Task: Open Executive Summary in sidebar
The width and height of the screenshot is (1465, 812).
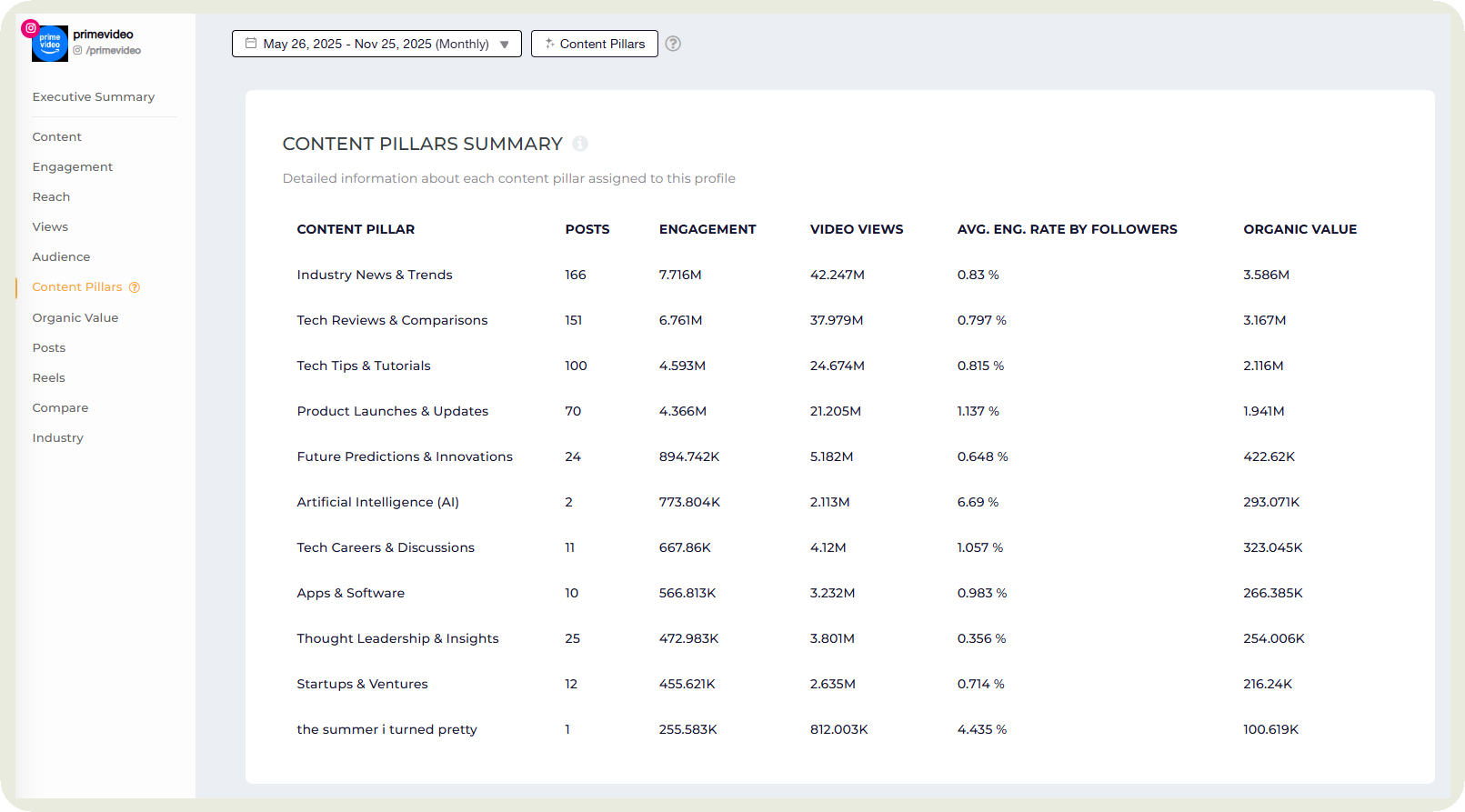Action: click(x=94, y=96)
